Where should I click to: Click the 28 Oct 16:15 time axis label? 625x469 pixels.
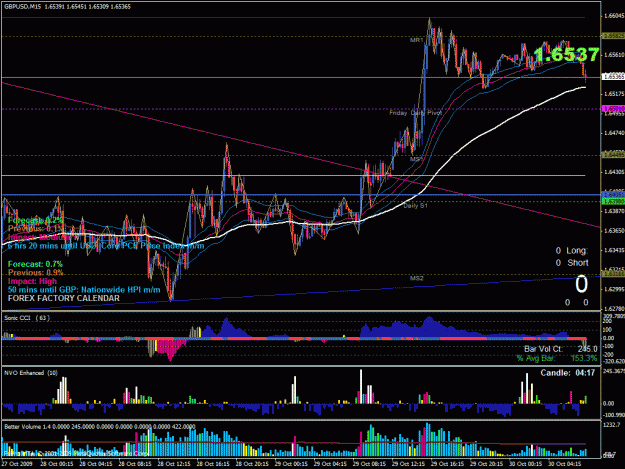213,464
